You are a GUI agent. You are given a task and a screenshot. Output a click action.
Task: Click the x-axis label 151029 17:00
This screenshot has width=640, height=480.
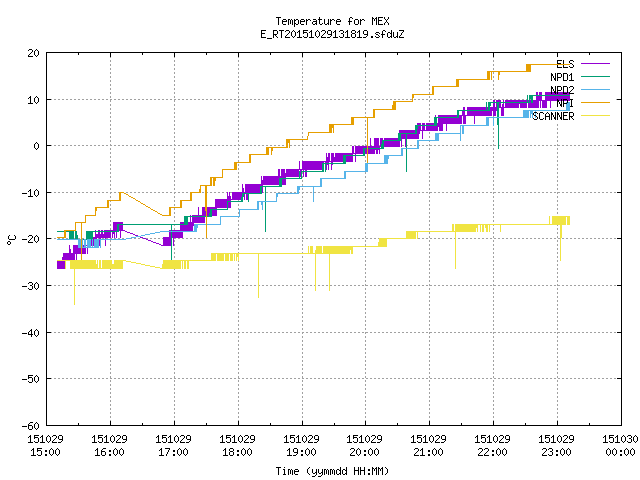tap(173, 446)
